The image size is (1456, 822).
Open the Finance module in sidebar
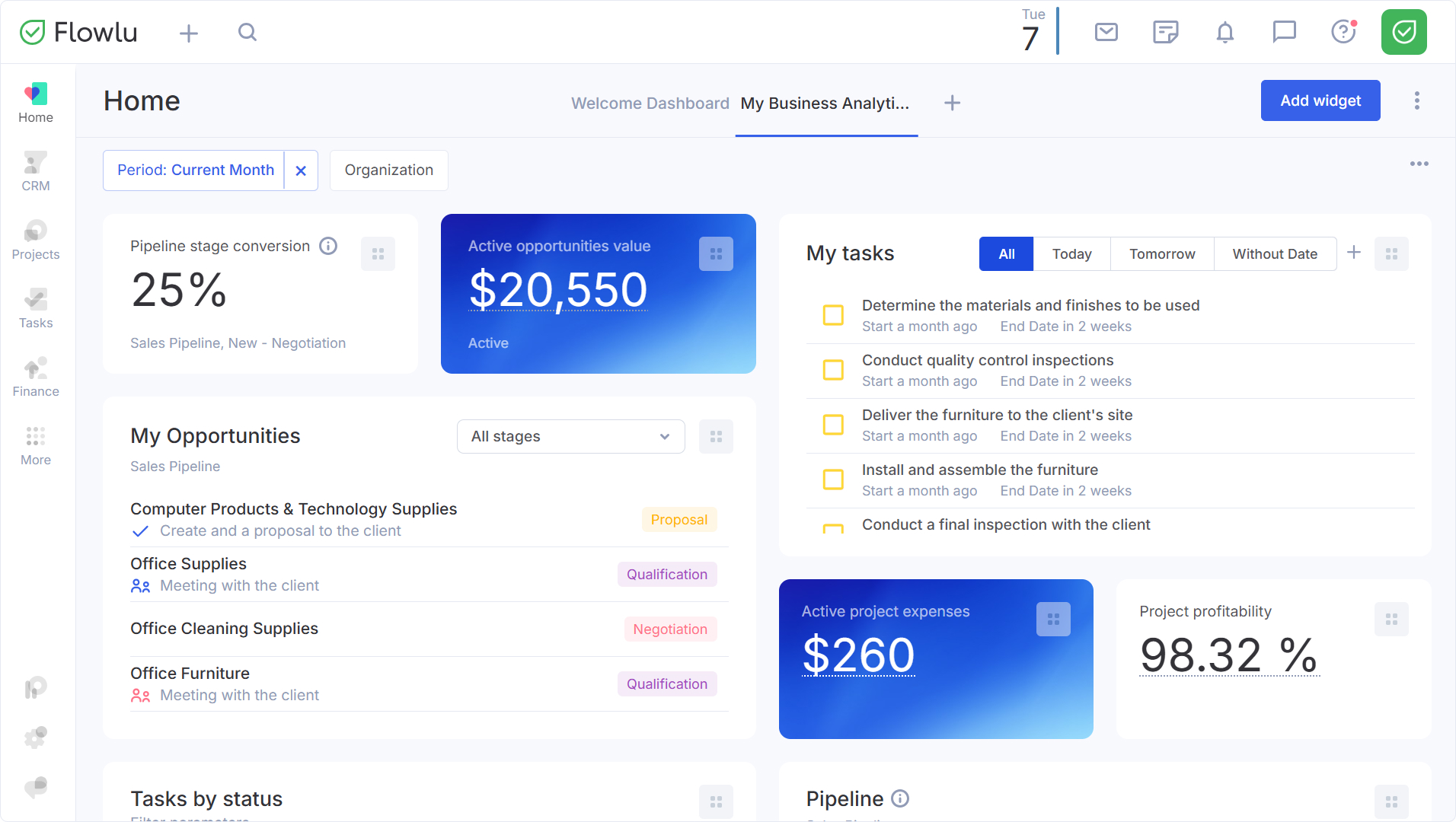pyautogui.click(x=36, y=378)
